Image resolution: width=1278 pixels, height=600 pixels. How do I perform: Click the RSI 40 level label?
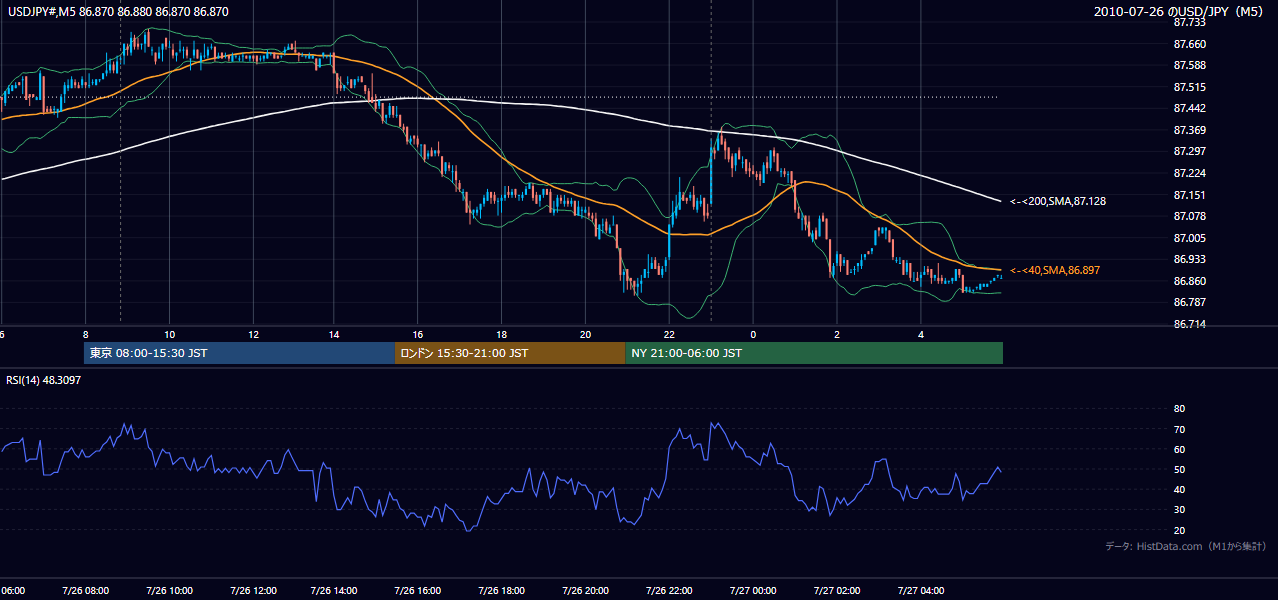coord(1179,489)
